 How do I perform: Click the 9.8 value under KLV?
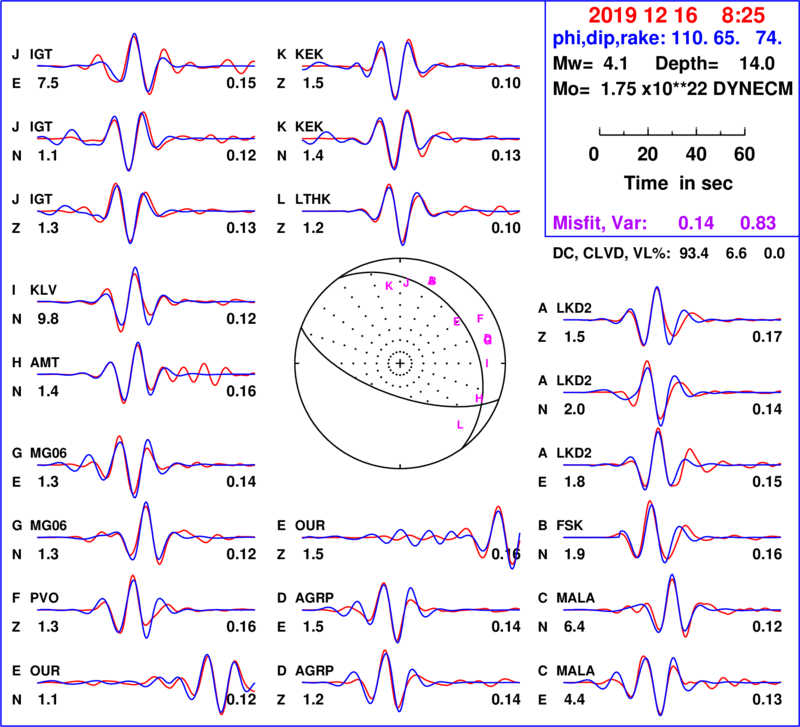[x=48, y=319]
